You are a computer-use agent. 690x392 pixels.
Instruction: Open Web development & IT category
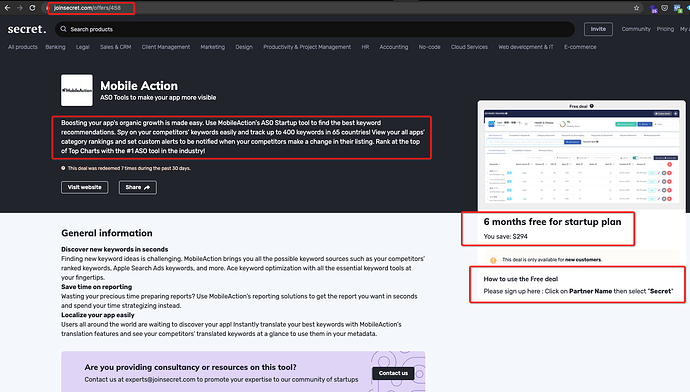click(x=526, y=47)
